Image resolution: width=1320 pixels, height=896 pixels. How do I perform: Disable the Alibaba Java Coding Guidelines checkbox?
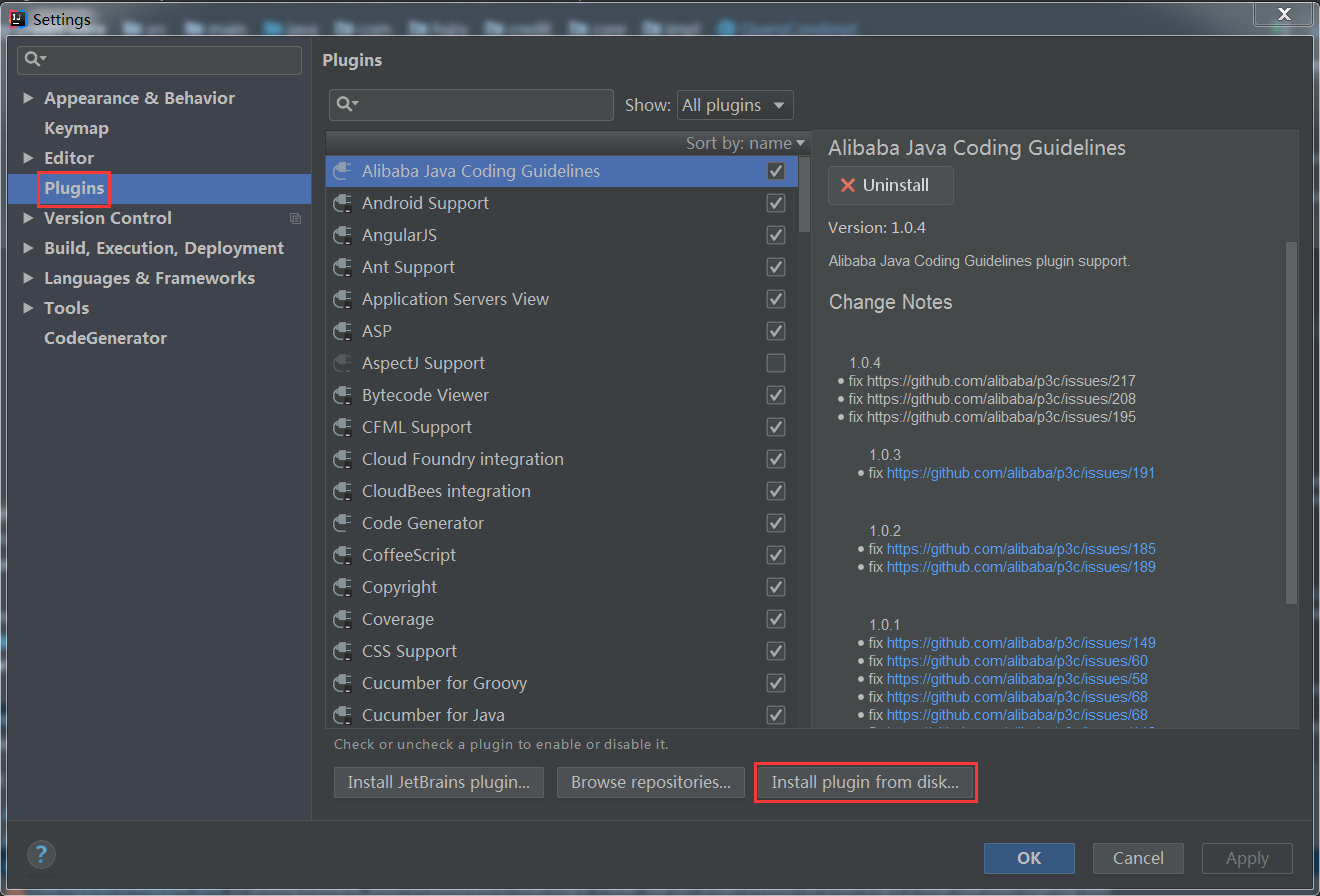pyautogui.click(x=775, y=171)
